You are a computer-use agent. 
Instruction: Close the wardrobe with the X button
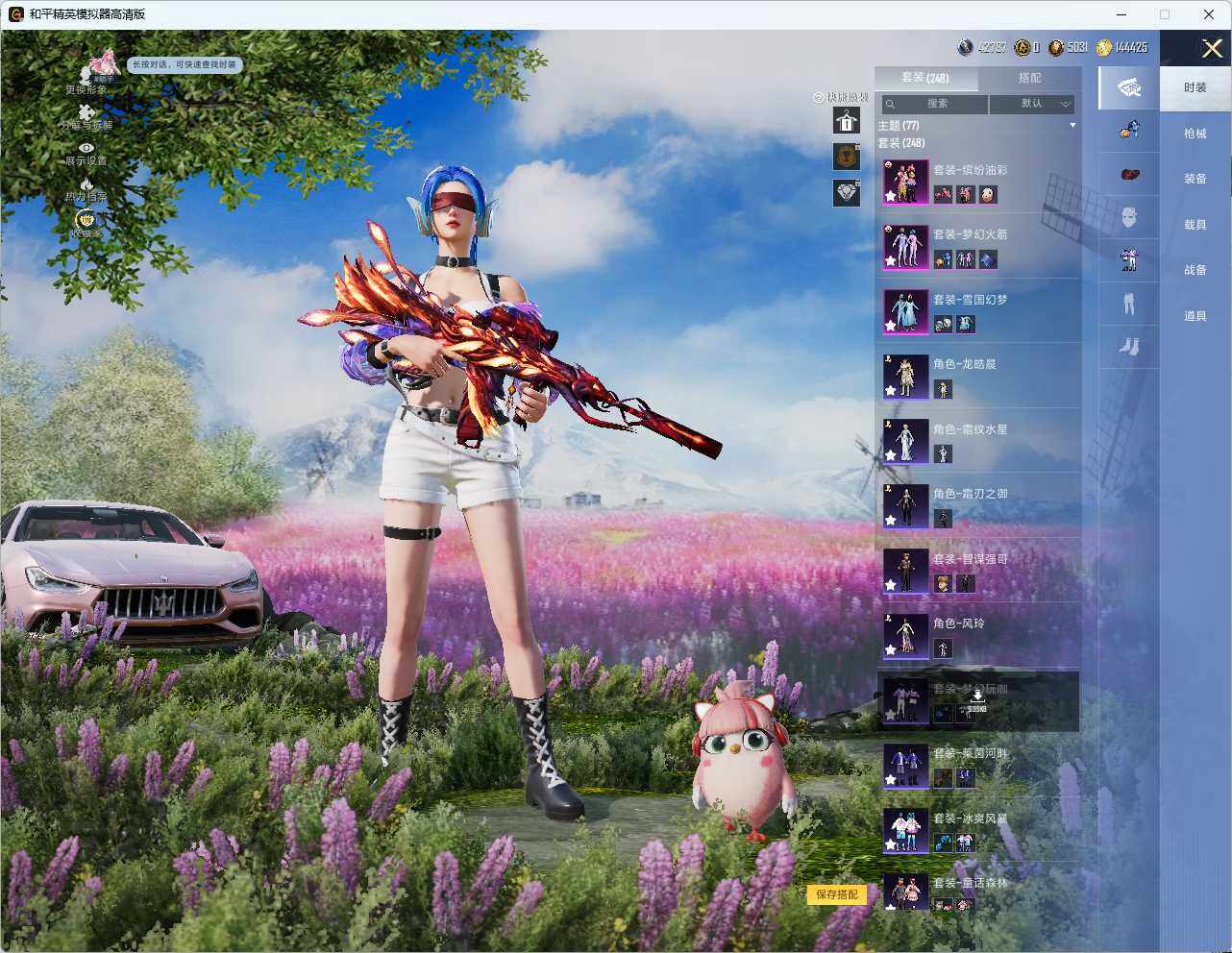[1211, 48]
